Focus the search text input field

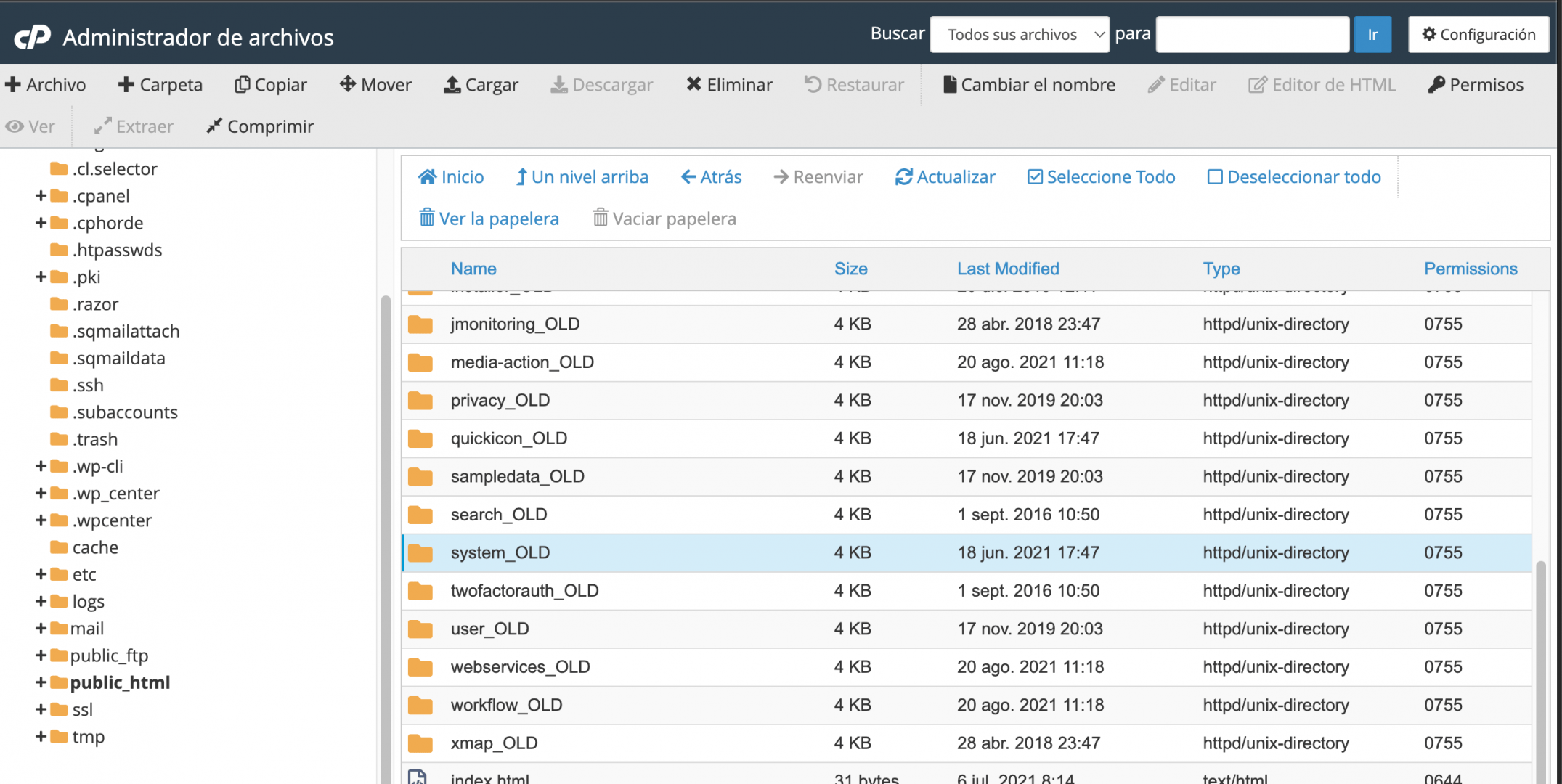(1253, 35)
